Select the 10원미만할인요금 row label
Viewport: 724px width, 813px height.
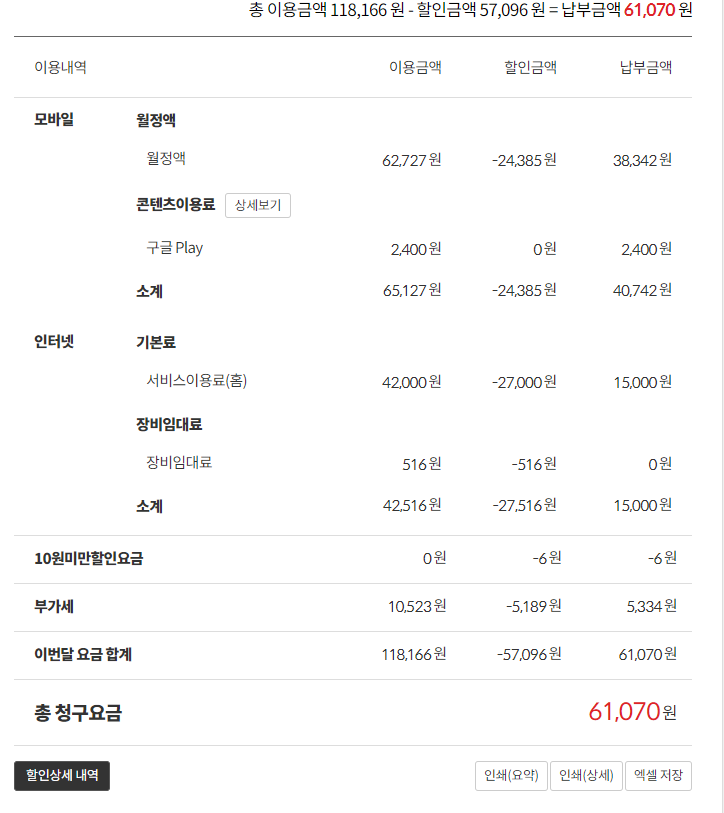[88, 558]
